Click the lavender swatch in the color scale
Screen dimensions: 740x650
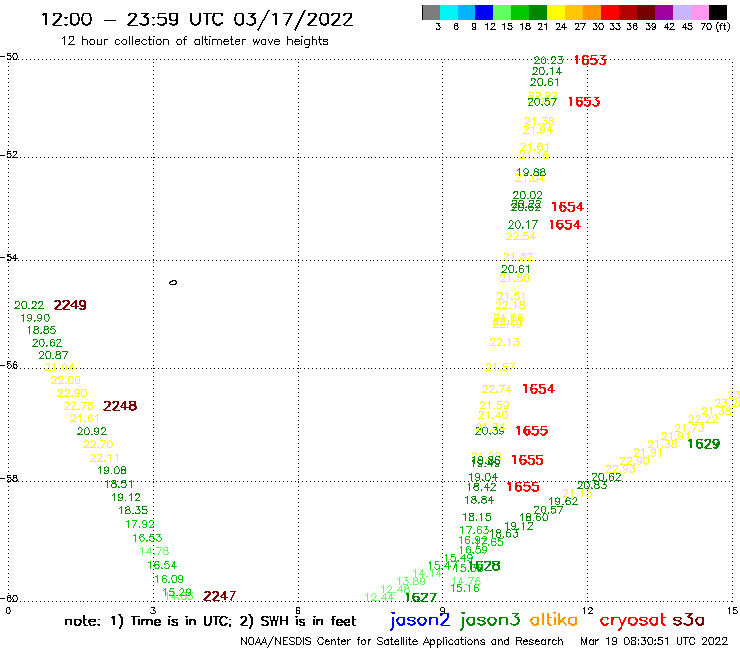click(681, 12)
